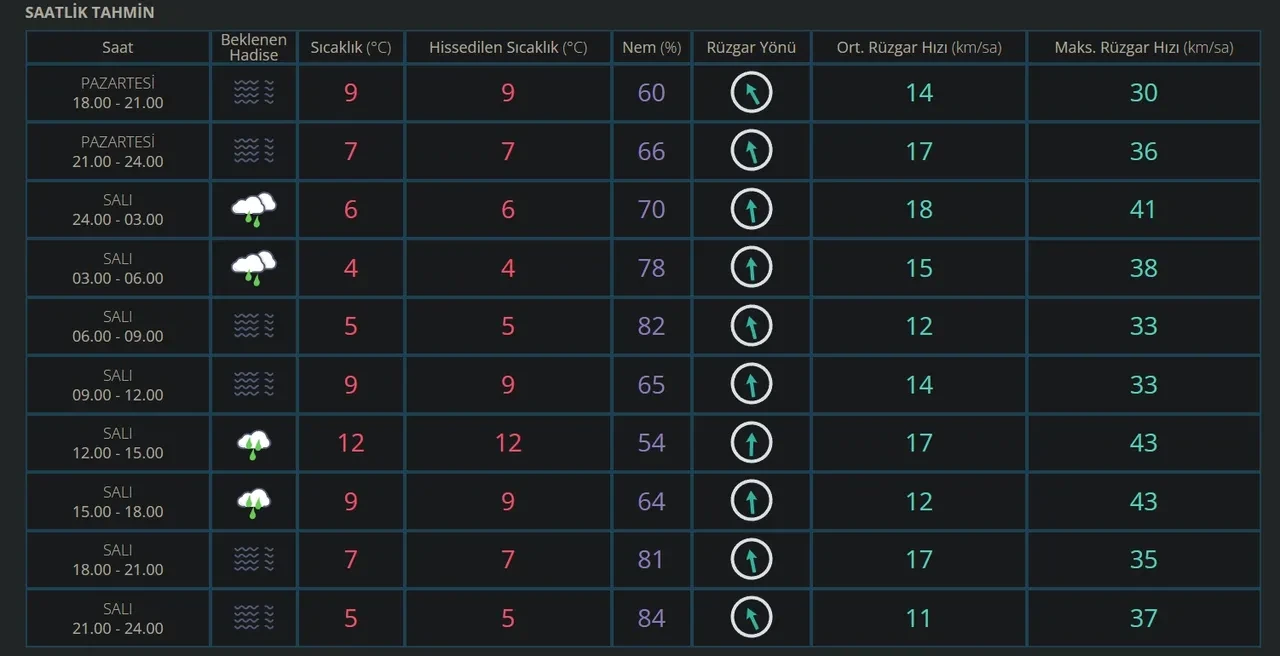
Task: Click the 84 humidity value in last row
Action: tap(651, 618)
